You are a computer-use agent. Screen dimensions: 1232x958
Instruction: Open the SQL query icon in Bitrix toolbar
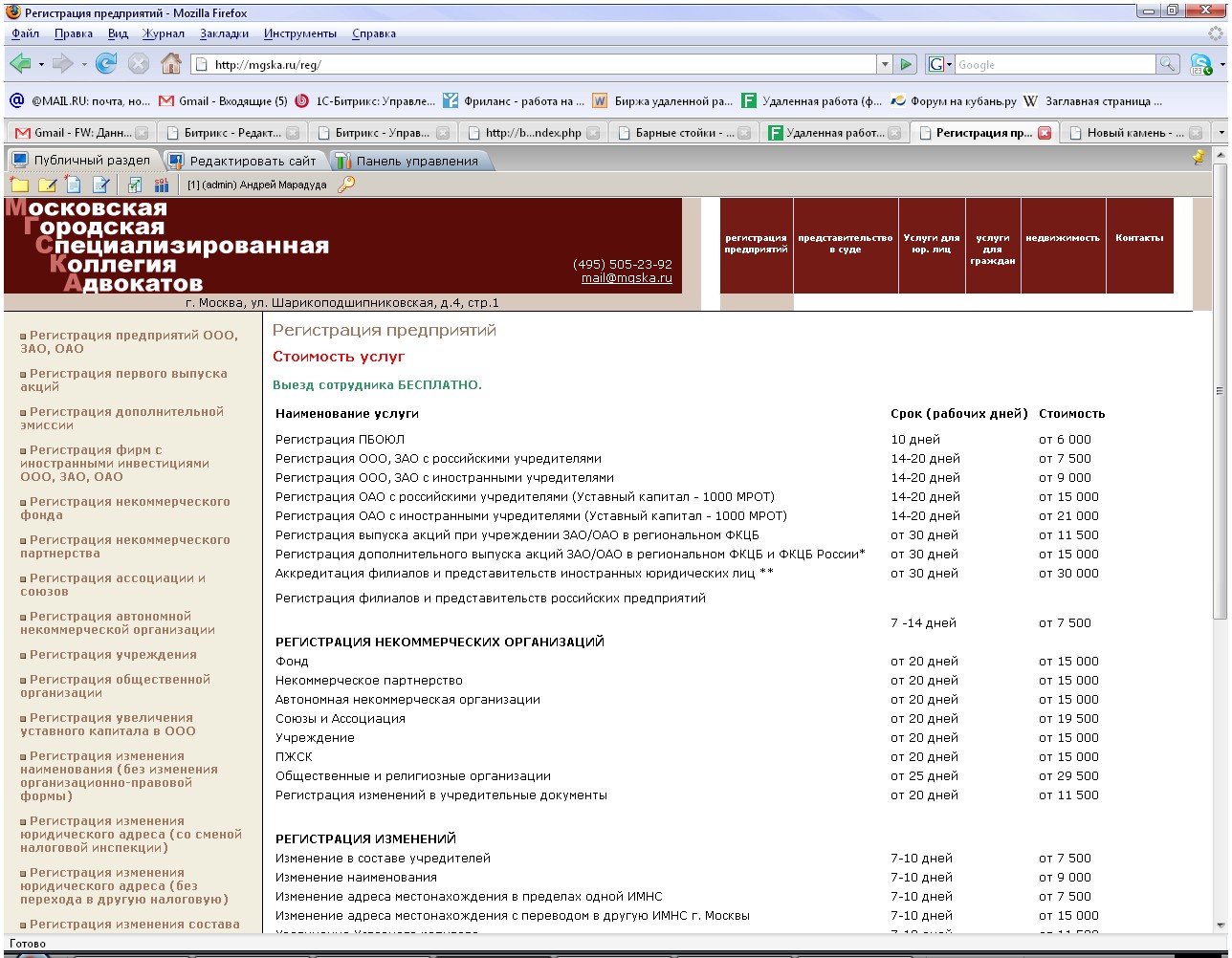[161, 185]
